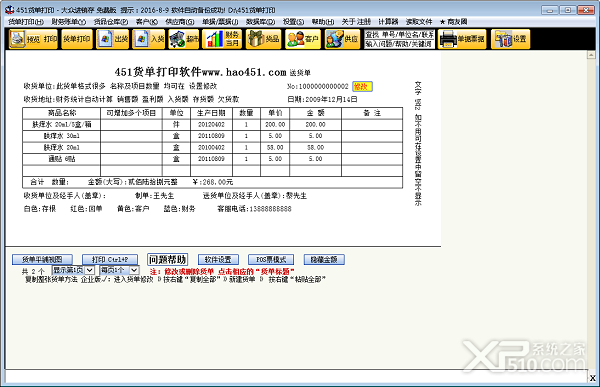Click the 查找 单号/单位名 search field

pos(399,35)
